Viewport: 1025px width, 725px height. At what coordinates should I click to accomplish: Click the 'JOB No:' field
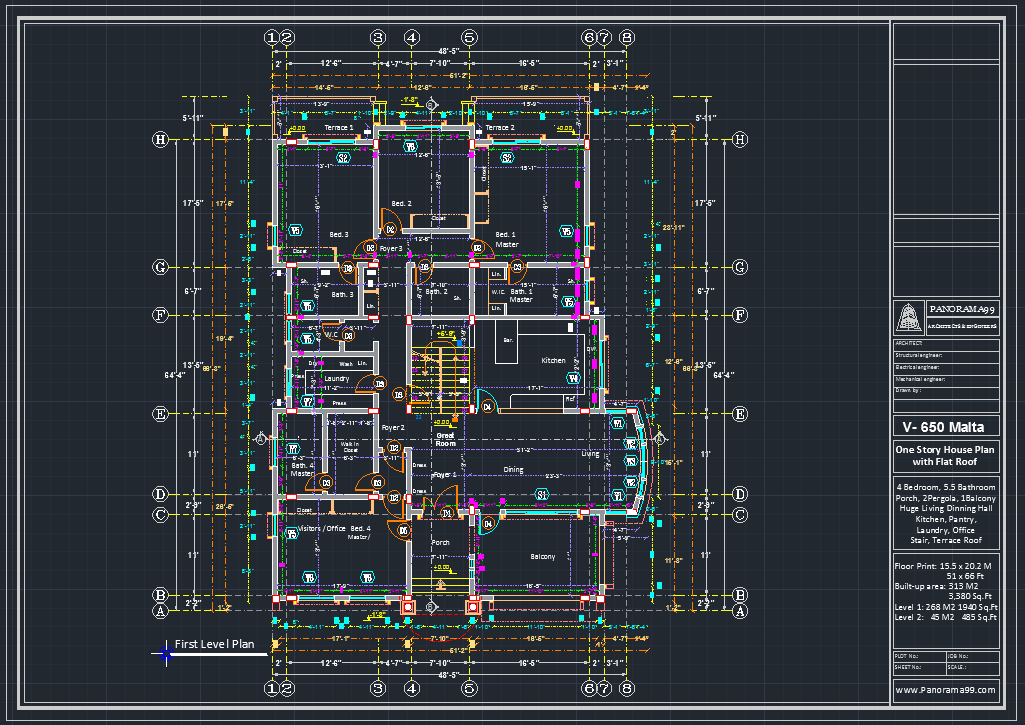[973, 656]
